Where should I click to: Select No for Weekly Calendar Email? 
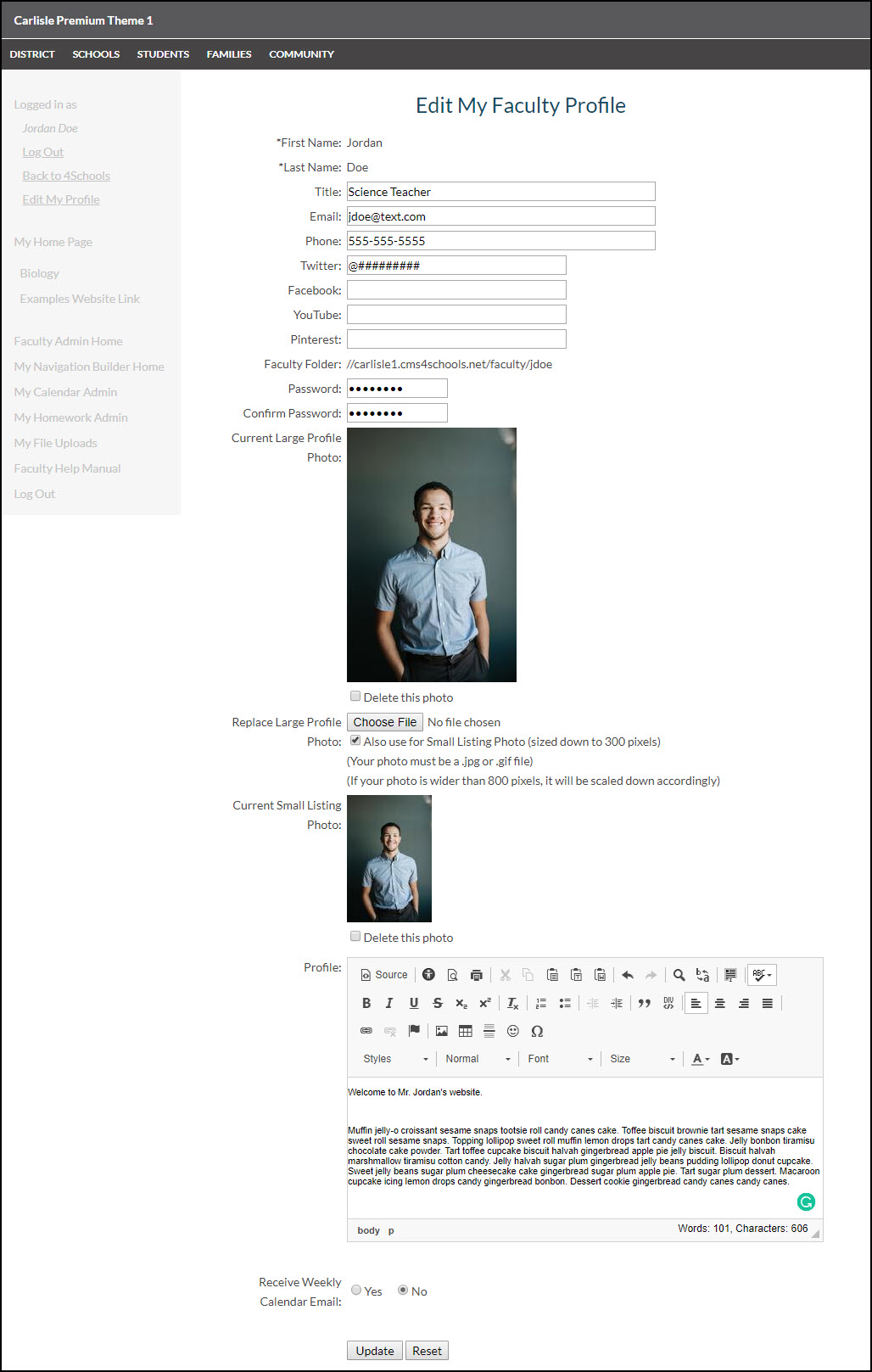(x=403, y=1290)
